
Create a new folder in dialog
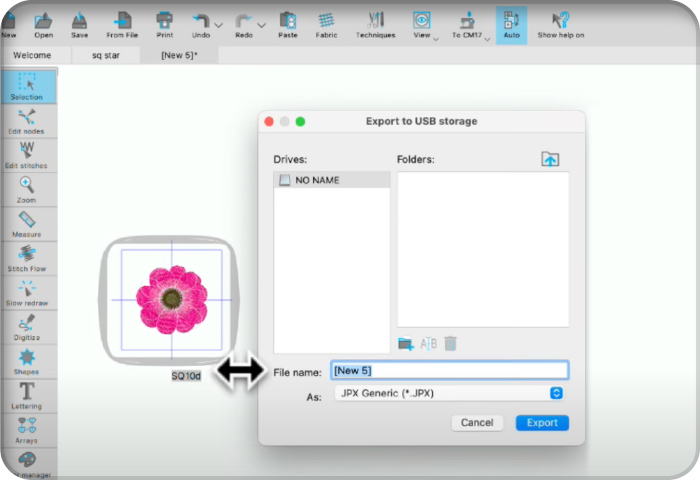point(405,344)
